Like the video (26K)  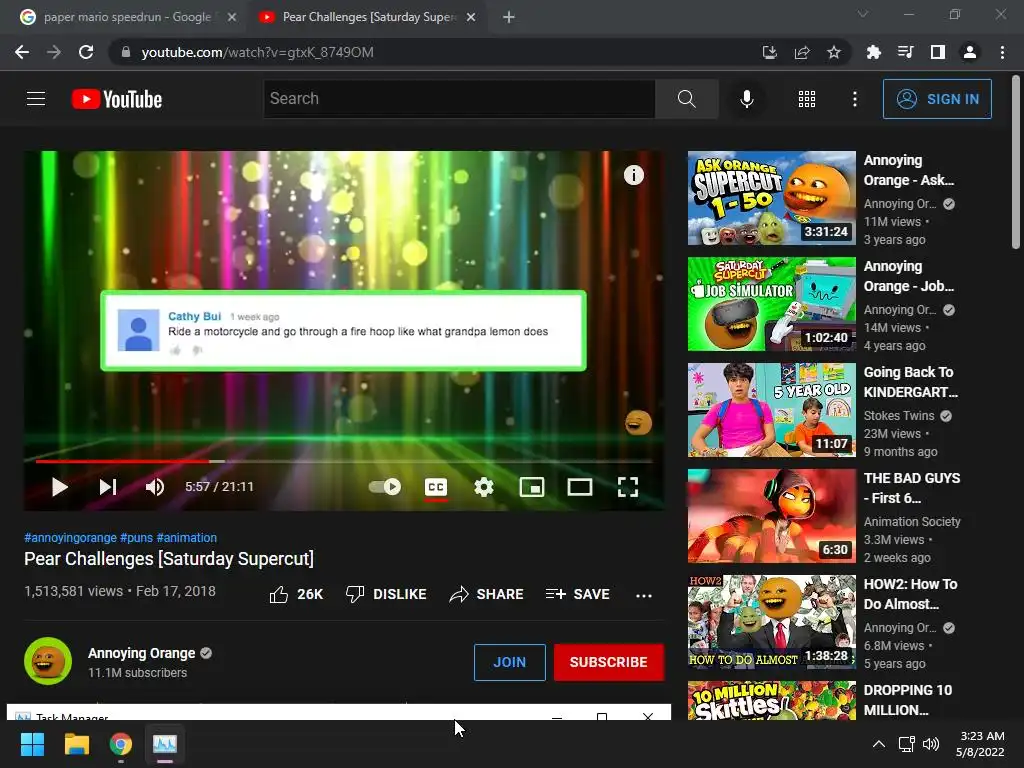tap(296, 594)
